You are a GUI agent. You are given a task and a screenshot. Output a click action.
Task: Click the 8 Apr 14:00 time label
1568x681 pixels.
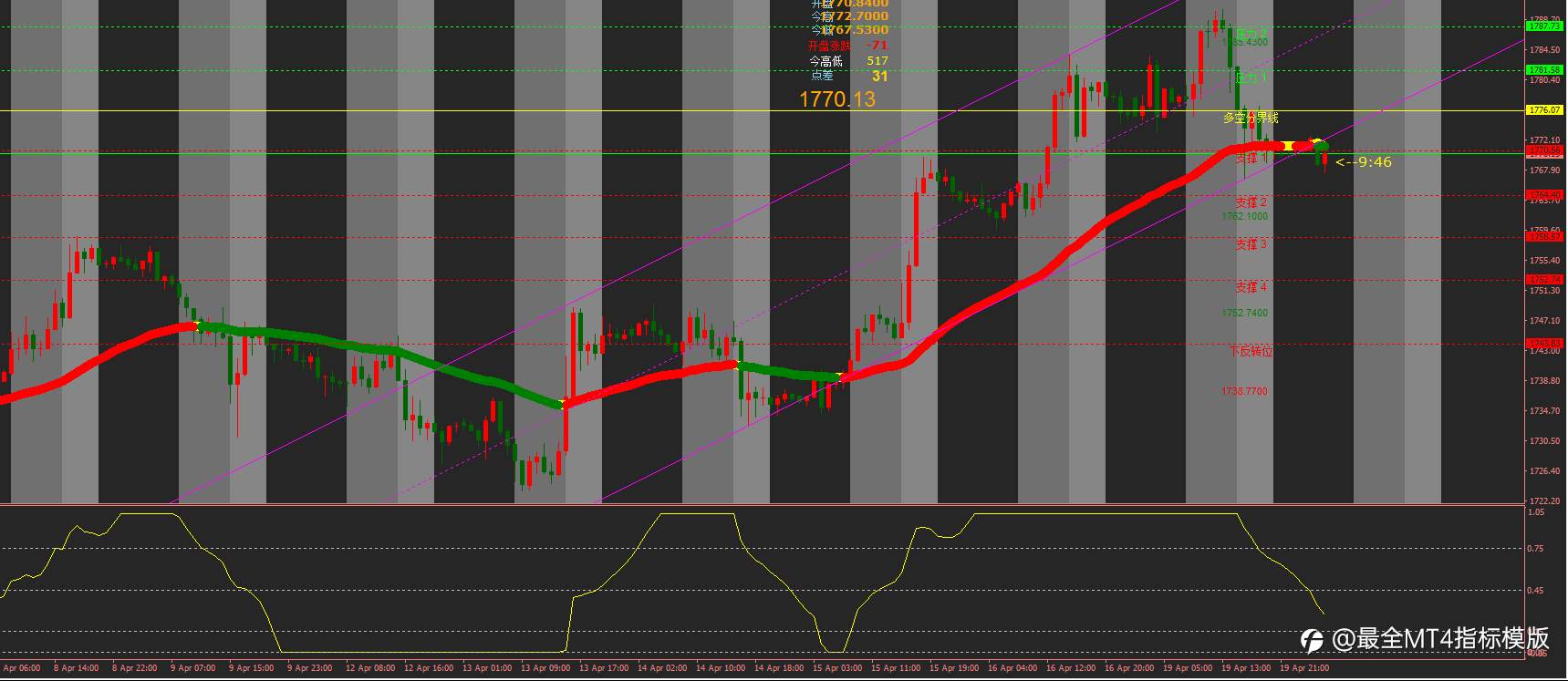click(78, 667)
